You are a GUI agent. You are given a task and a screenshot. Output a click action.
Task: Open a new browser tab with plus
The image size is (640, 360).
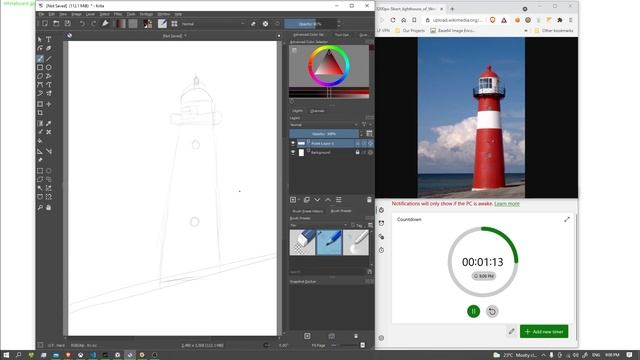pyautogui.click(x=452, y=9)
